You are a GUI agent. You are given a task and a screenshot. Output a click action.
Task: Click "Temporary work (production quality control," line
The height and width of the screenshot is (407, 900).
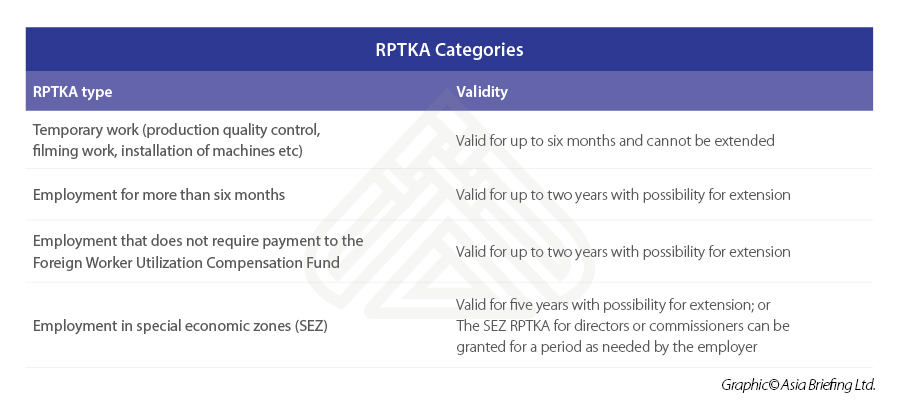pos(176,131)
